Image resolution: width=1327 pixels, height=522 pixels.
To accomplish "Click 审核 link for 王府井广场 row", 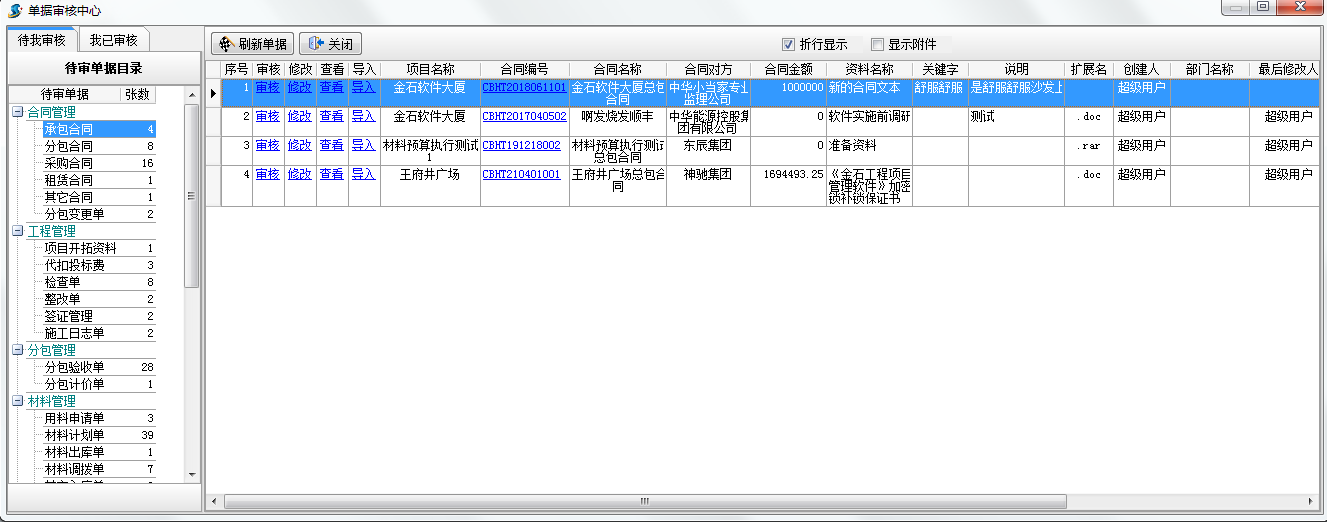I will point(267,174).
